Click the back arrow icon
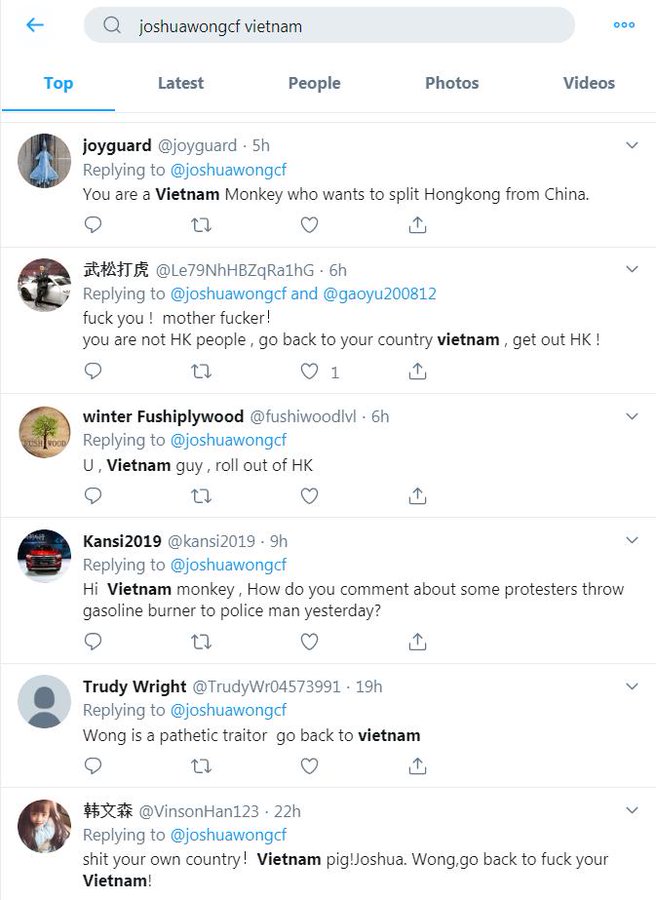656x900 pixels. [x=35, y=25]
